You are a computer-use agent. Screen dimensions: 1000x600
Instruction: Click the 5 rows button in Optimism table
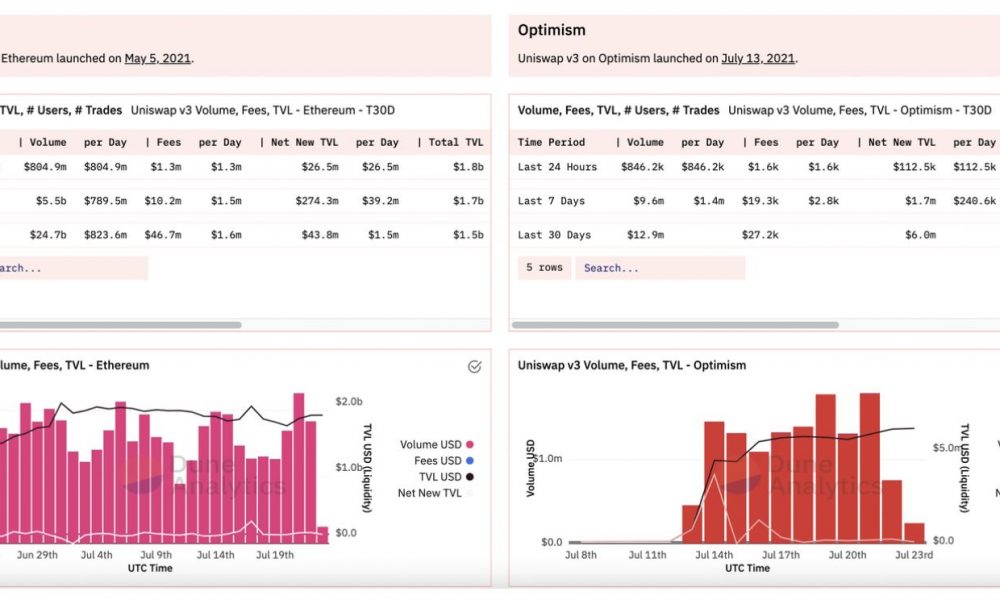(x=544, y=268)
